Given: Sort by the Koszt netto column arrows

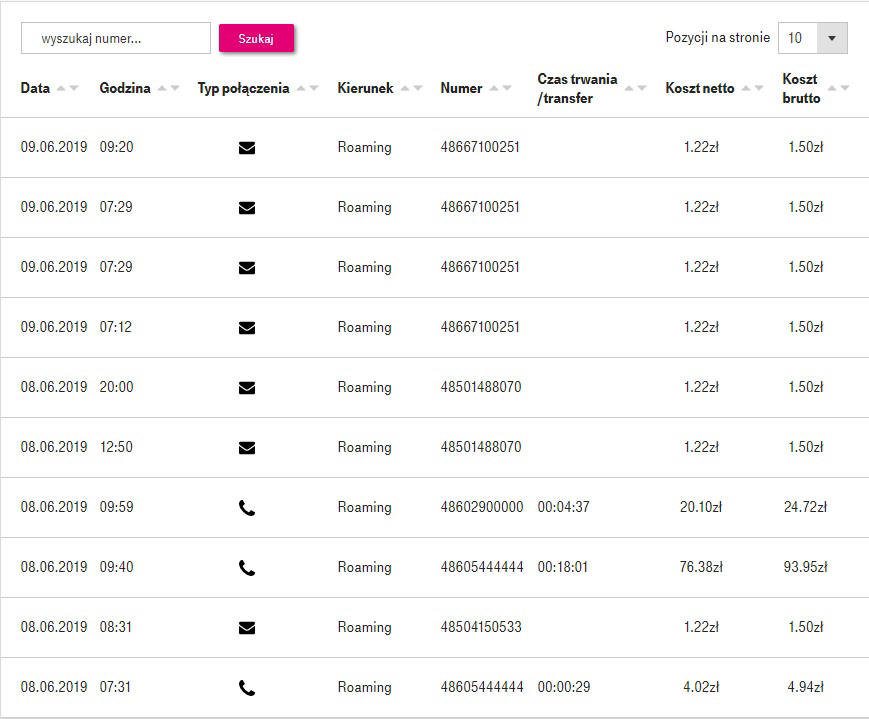Looking at the screenshot, I should 753,88.
